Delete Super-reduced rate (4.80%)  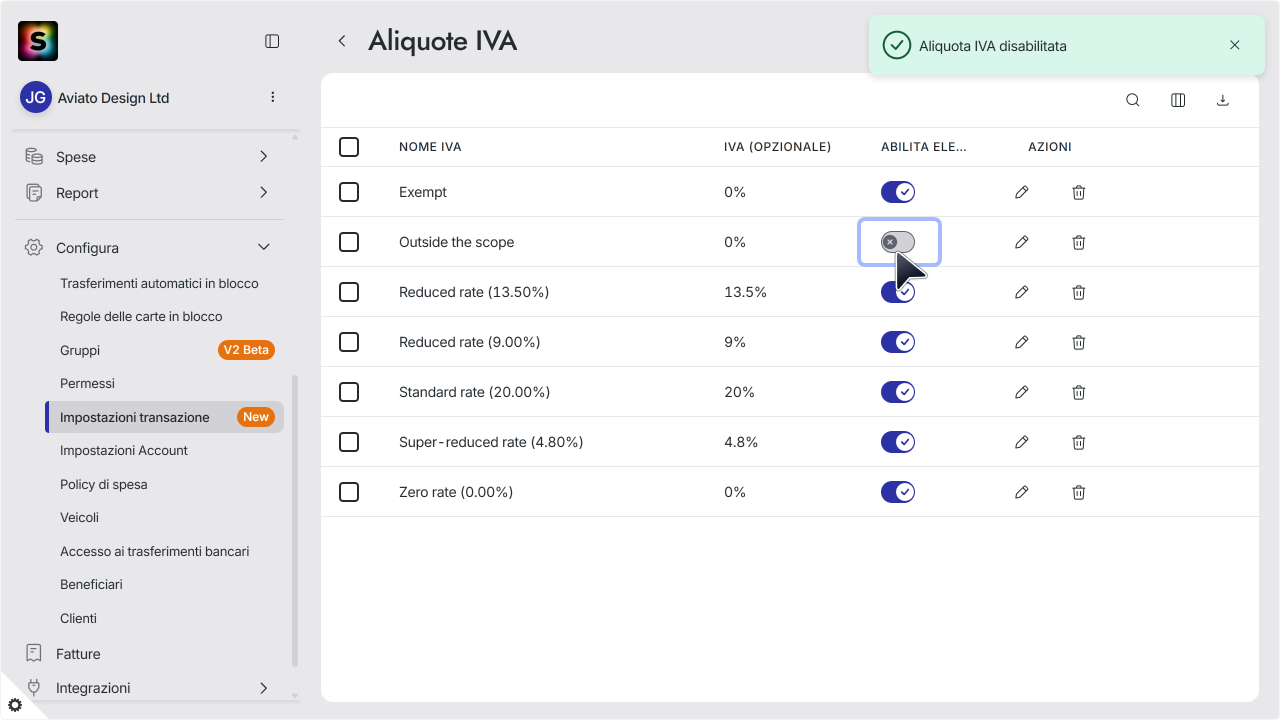[1079, 442]
